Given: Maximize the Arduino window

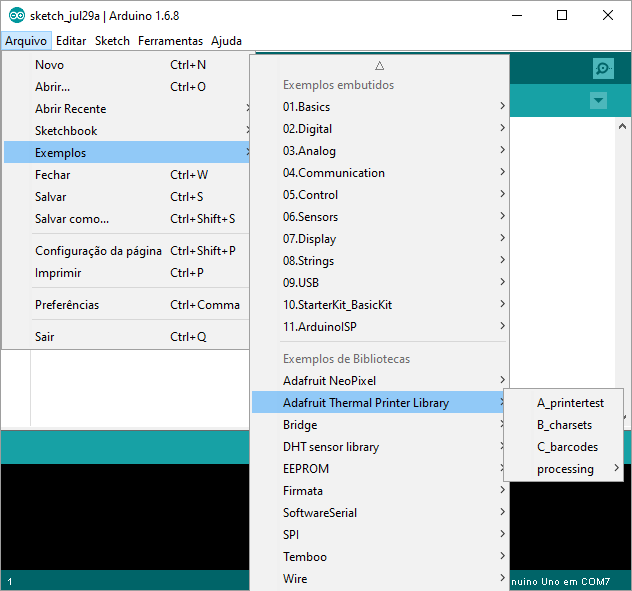Looking at the screenshot, I should [x=562, y=15].
